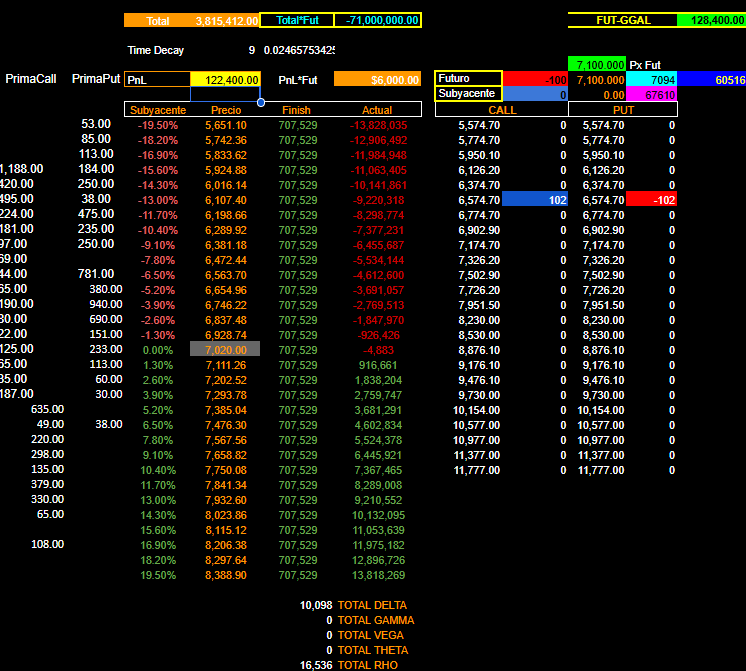The width and height of the screenshot is (746, 671).
Task: Click the TOTAL RHO label
Action: [368, 665]
